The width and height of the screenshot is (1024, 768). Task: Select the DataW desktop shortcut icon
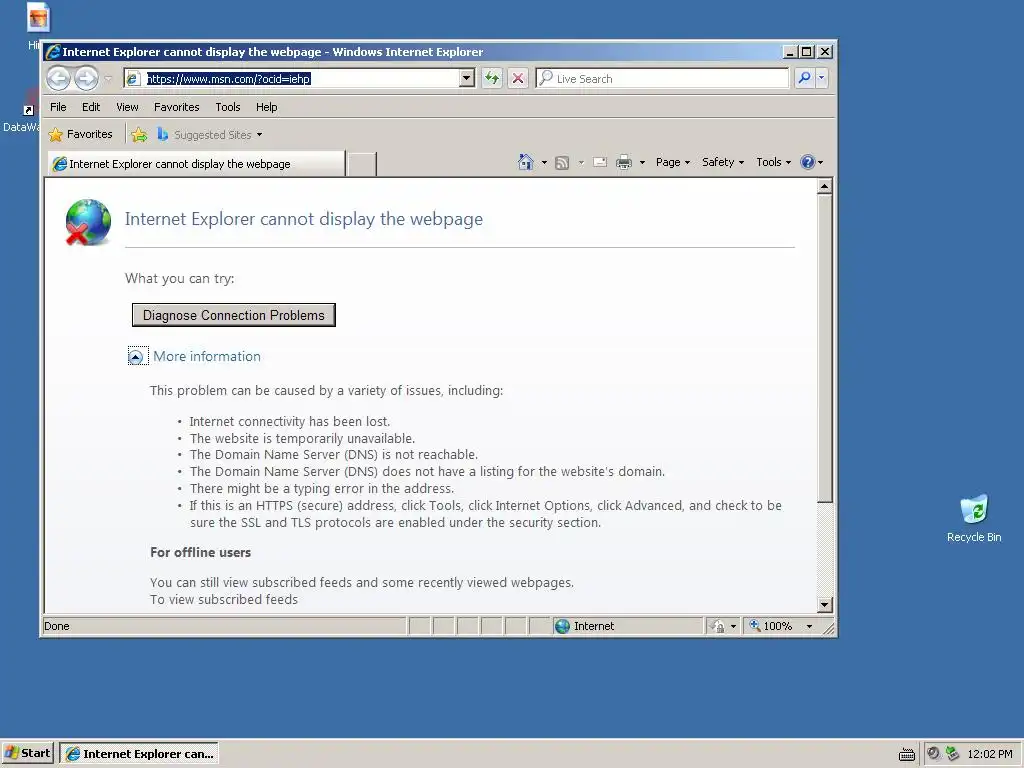tap(21, 112)
